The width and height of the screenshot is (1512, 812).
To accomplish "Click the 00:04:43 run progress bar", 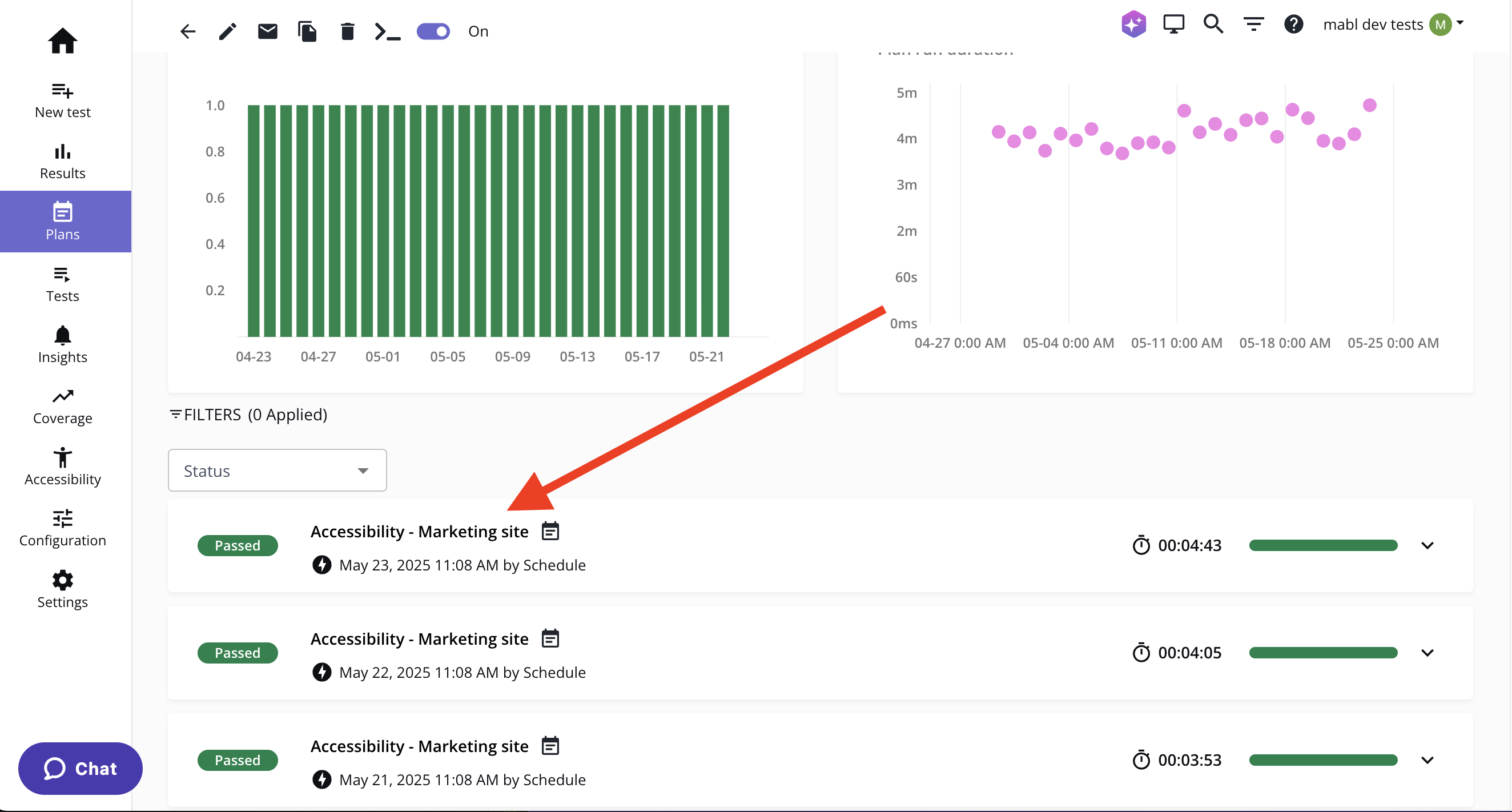I will point(1323,545).
